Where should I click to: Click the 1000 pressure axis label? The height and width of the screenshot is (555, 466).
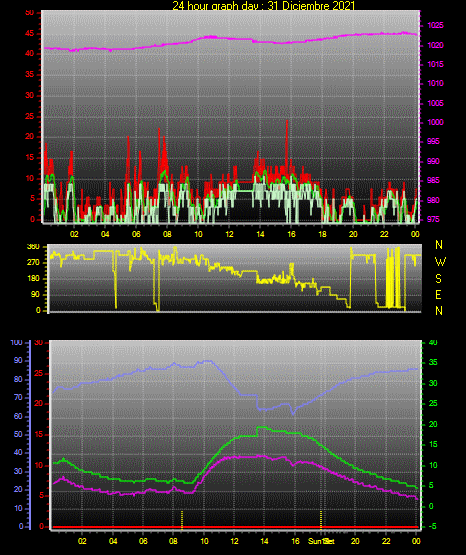pyautogui.click(x=435, y=122)
